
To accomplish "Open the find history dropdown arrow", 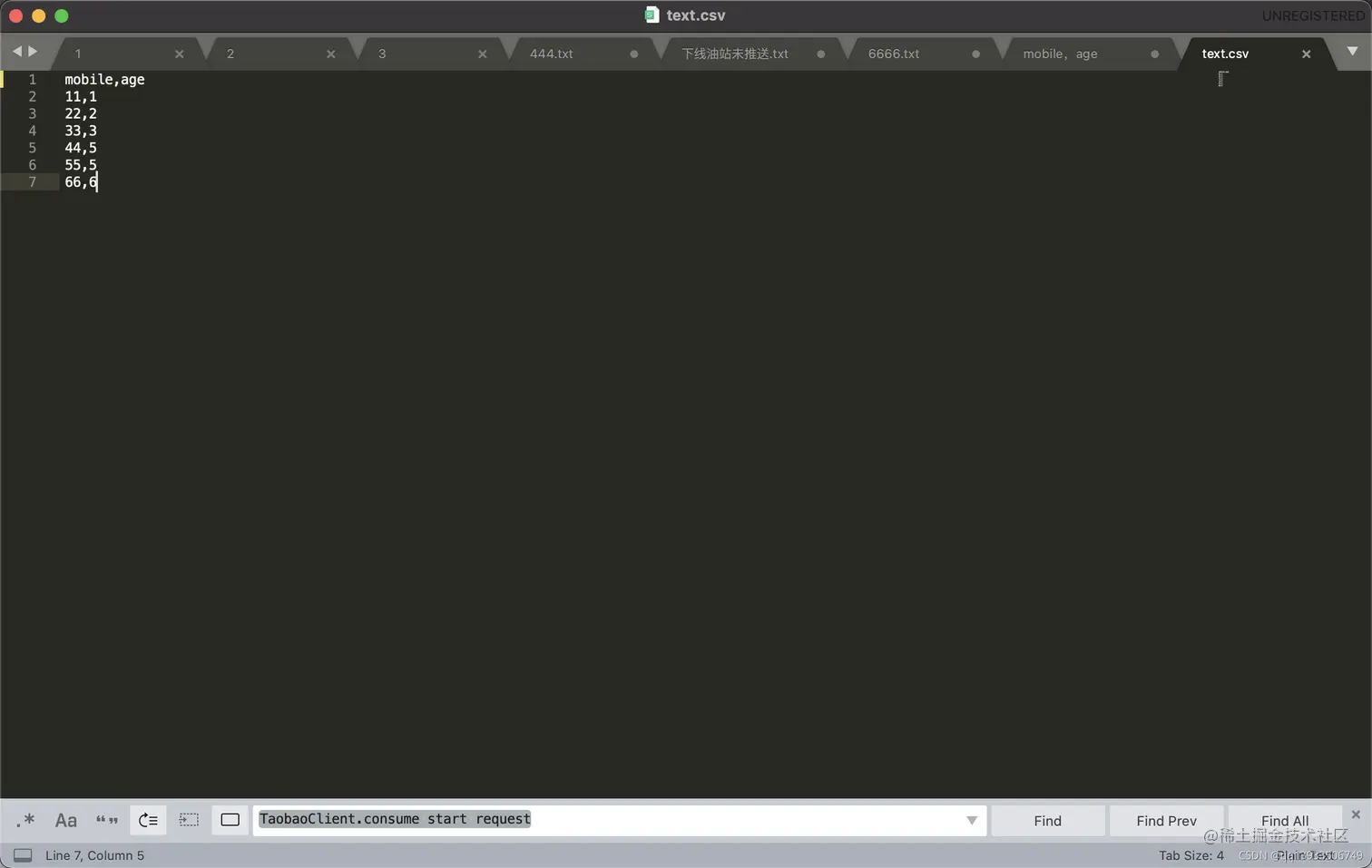I will [x=972, y=820].
